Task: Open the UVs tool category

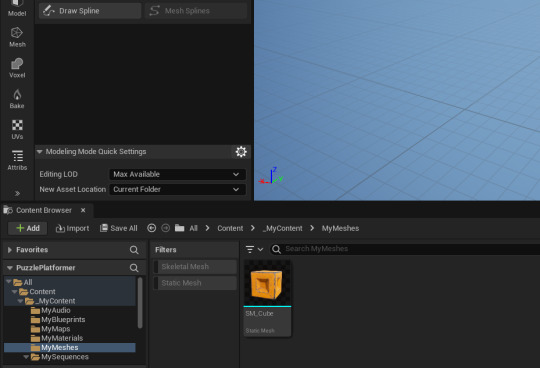Action: [x=17, y=129]
